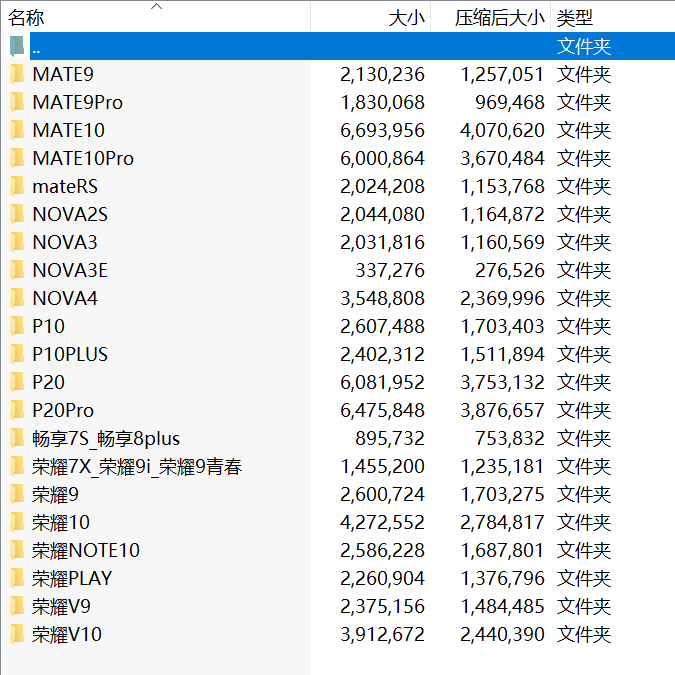The width and height of the screenshot is (675, 675).
Task: Click the 畅享7S_畅享8plus folder icon
Action: pyautogui.click(x=17, y=438)
